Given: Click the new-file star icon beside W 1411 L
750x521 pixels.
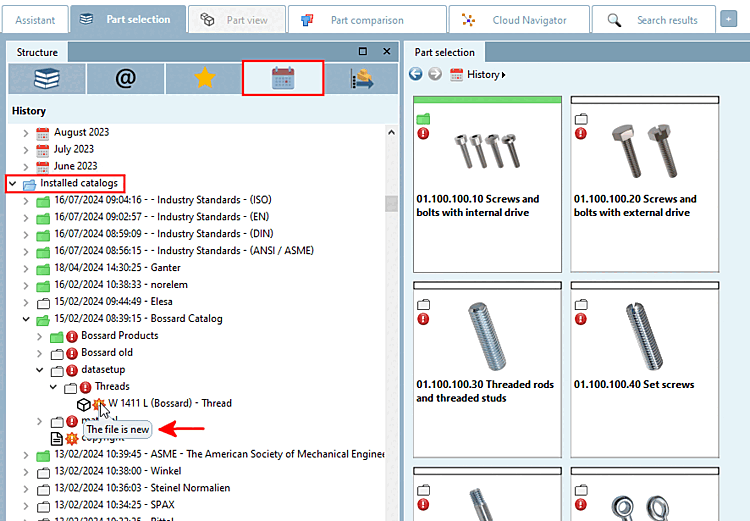Looking at the screenshot, I should coord(99,404).
